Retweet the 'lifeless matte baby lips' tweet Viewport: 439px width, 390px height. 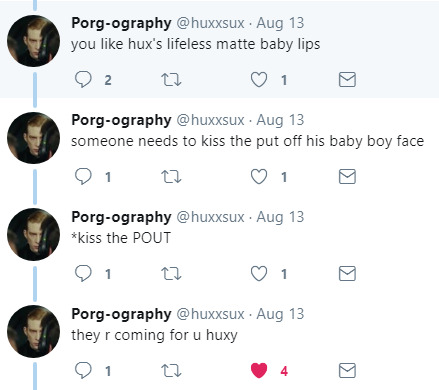(171, 80)
